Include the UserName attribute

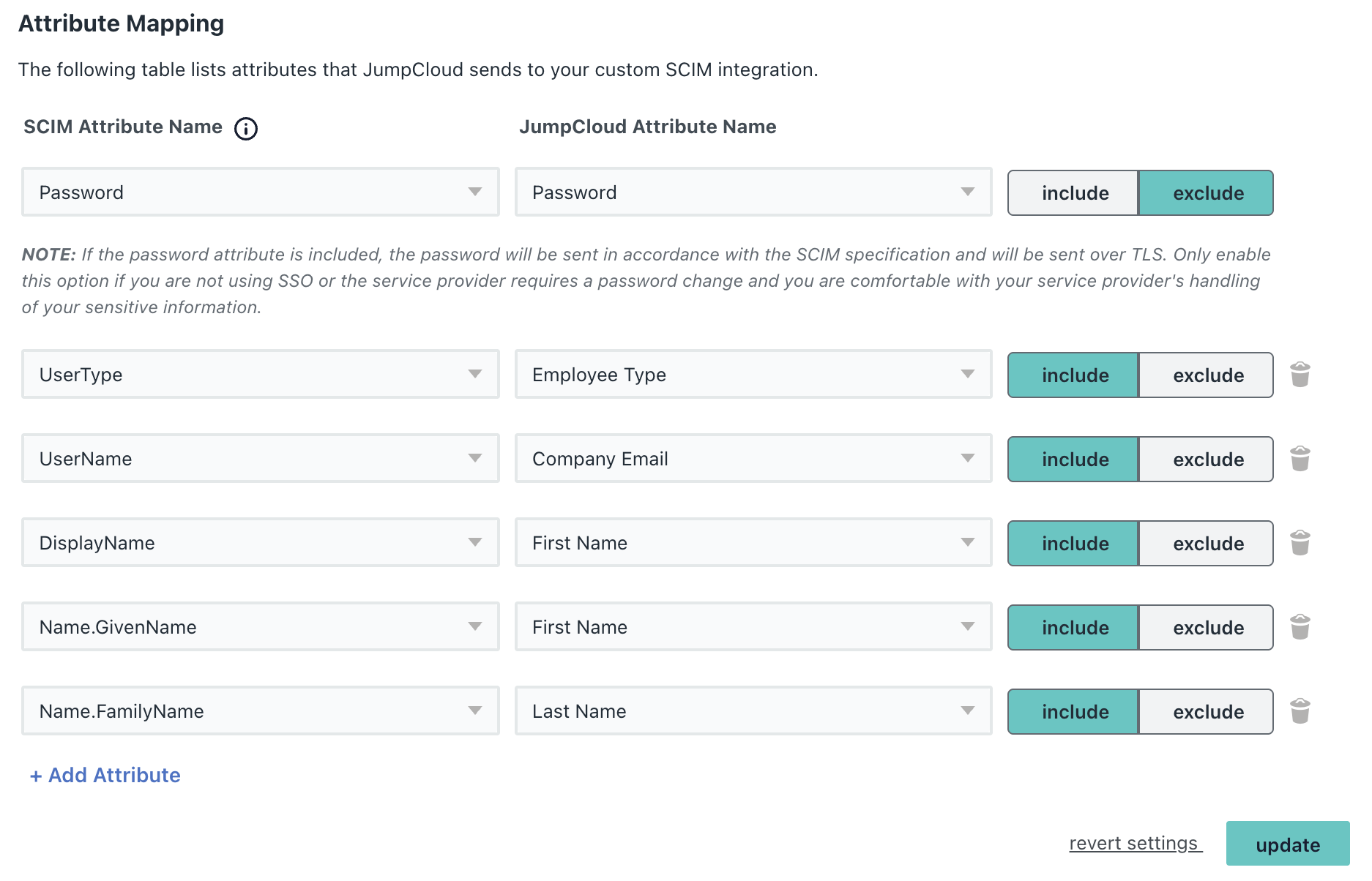click(1073, 460)
